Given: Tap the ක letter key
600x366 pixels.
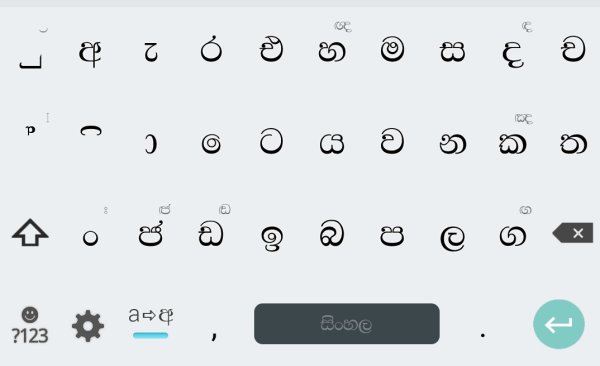Looking at the screenshot, I should click(x=512, y=144).
